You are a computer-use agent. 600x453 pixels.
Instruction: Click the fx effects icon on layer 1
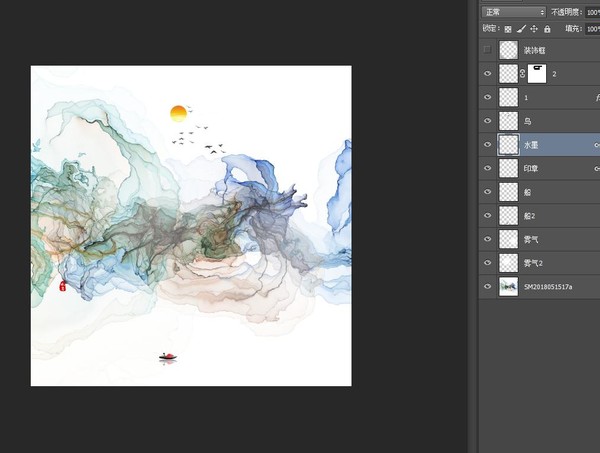coord(597,98)
